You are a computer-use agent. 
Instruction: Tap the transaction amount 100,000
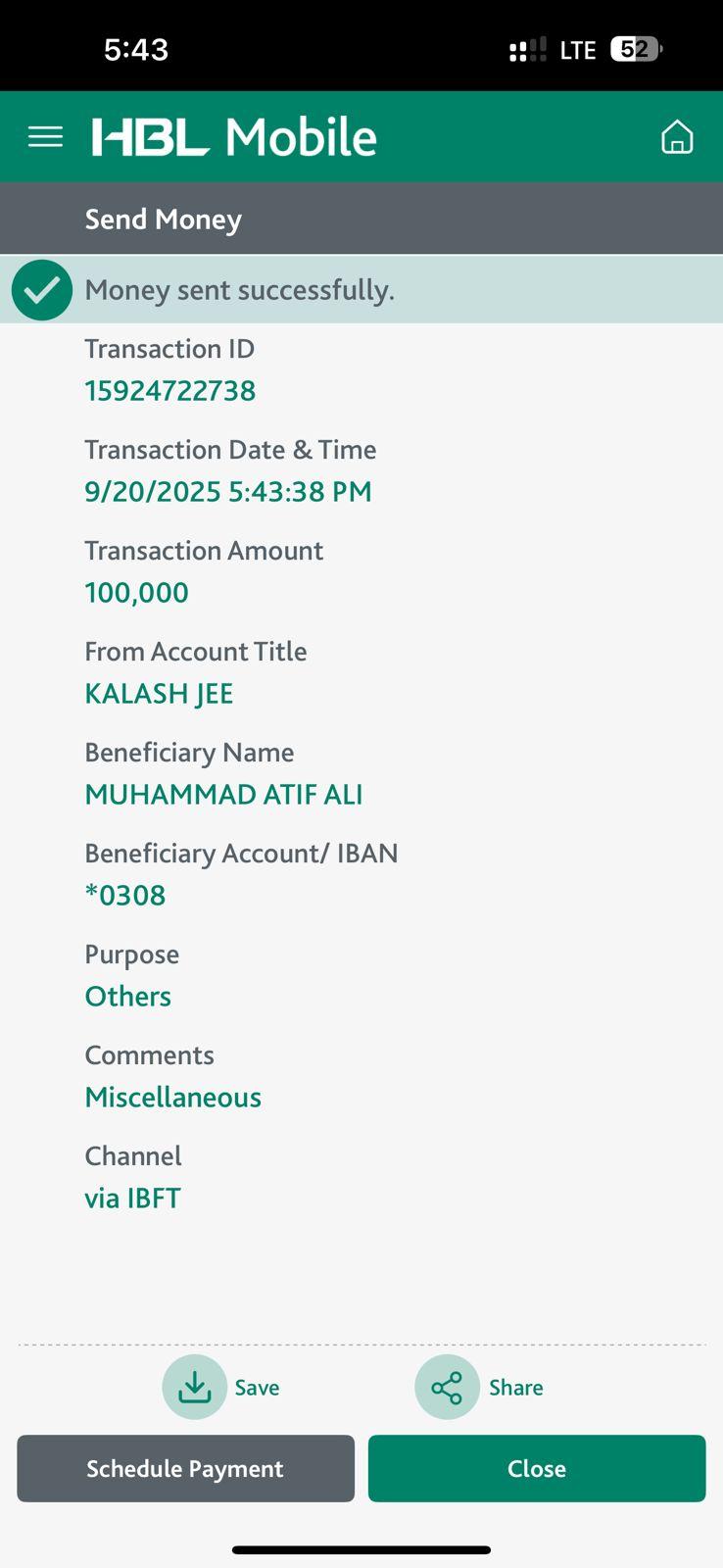(136, 593)
